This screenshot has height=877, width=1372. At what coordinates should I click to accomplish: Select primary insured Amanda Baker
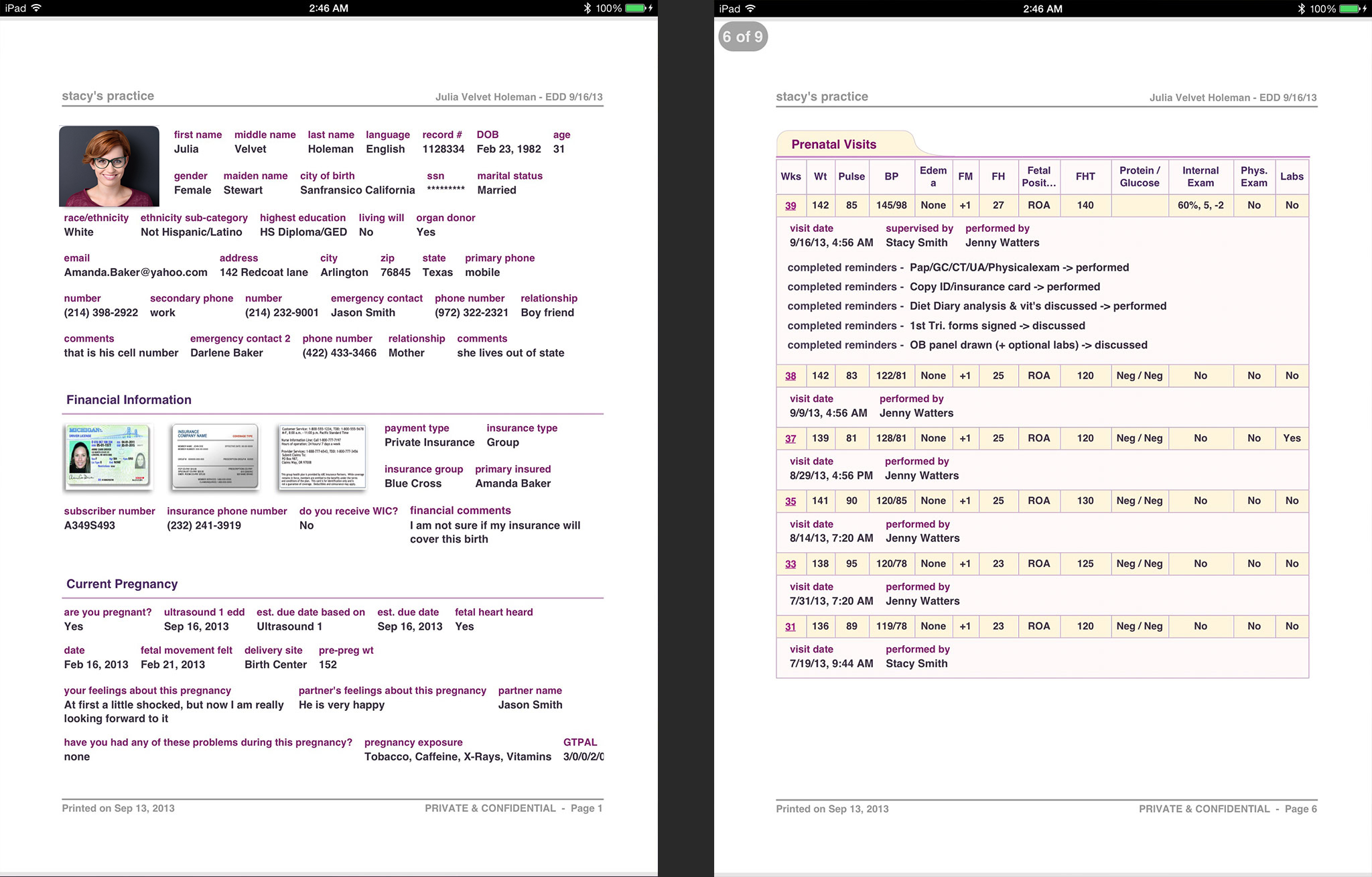click(x=513, y=484)
